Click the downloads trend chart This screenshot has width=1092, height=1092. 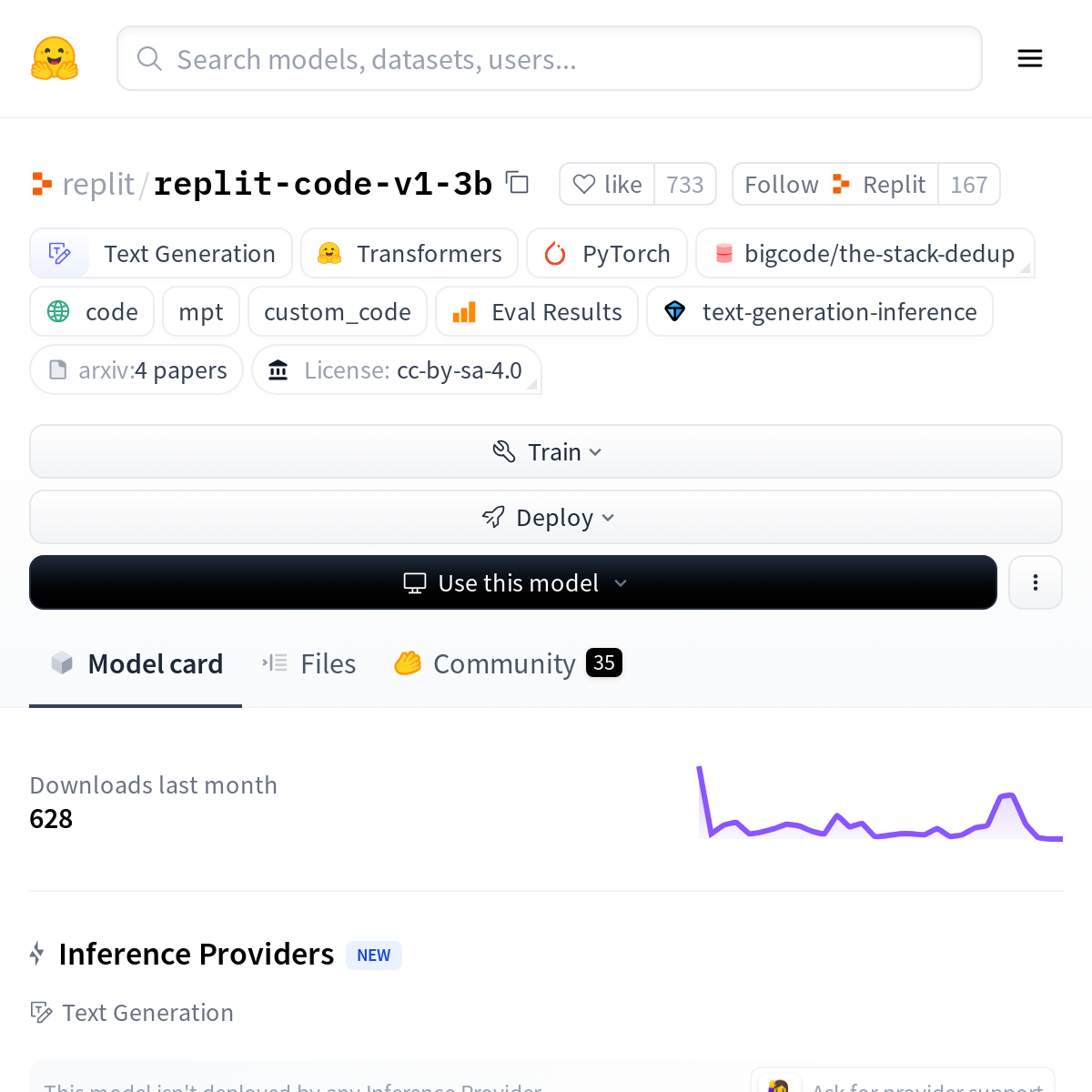pos(879,805)
